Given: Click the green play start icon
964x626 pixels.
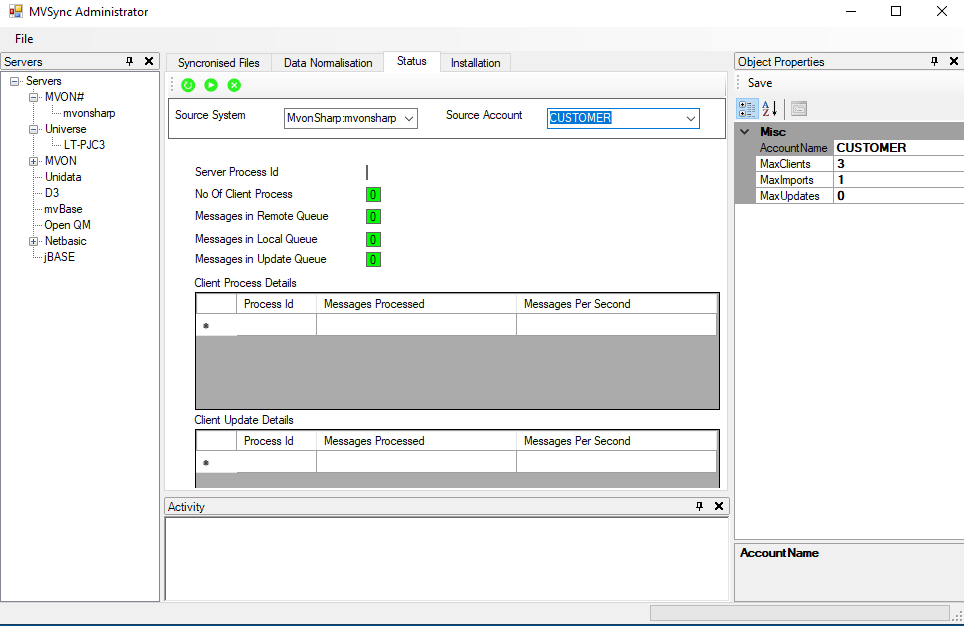Looking at the screenshot, I should (211, 85).
